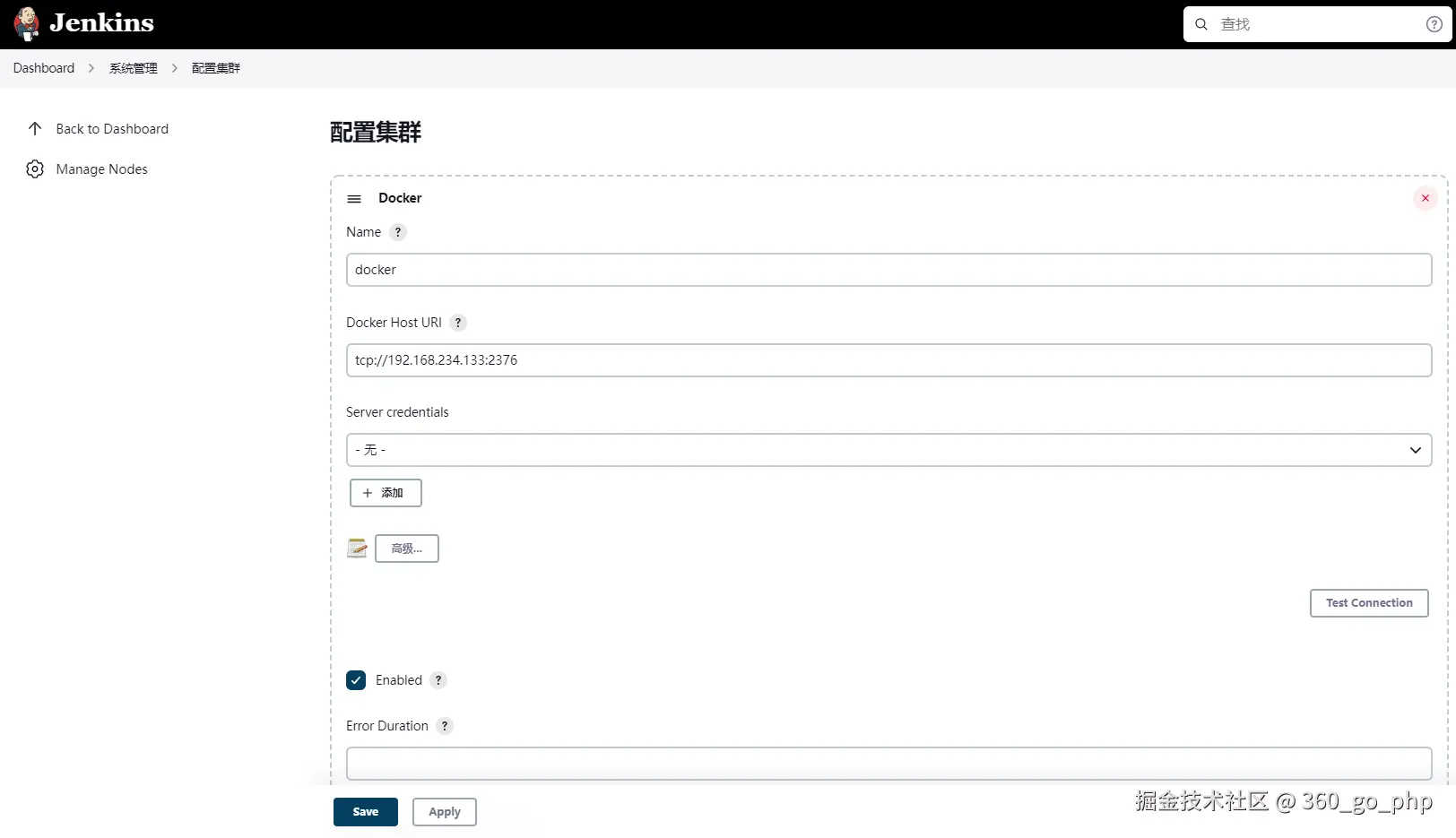
Task: Show help for Docker Host URI
Action: 458,323
